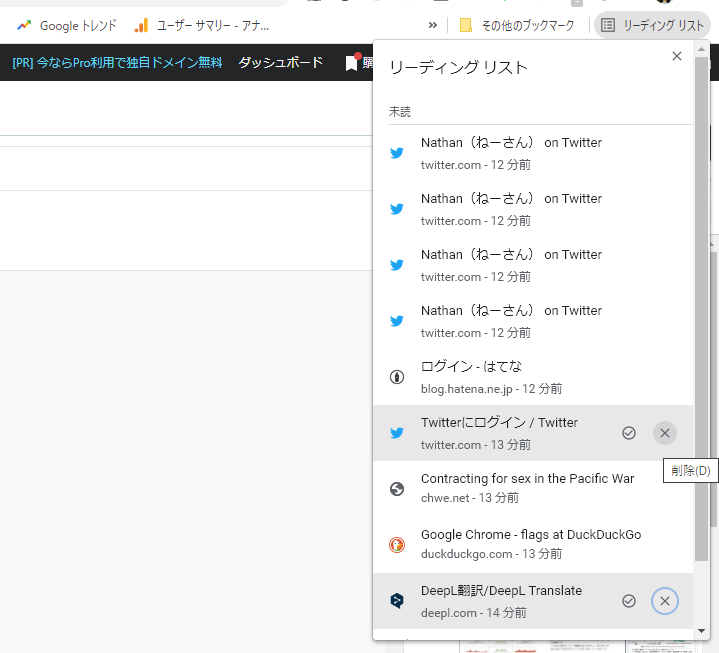Click the orange analytics bar chart favicon
719x653 pixels.
click(141, 26)
